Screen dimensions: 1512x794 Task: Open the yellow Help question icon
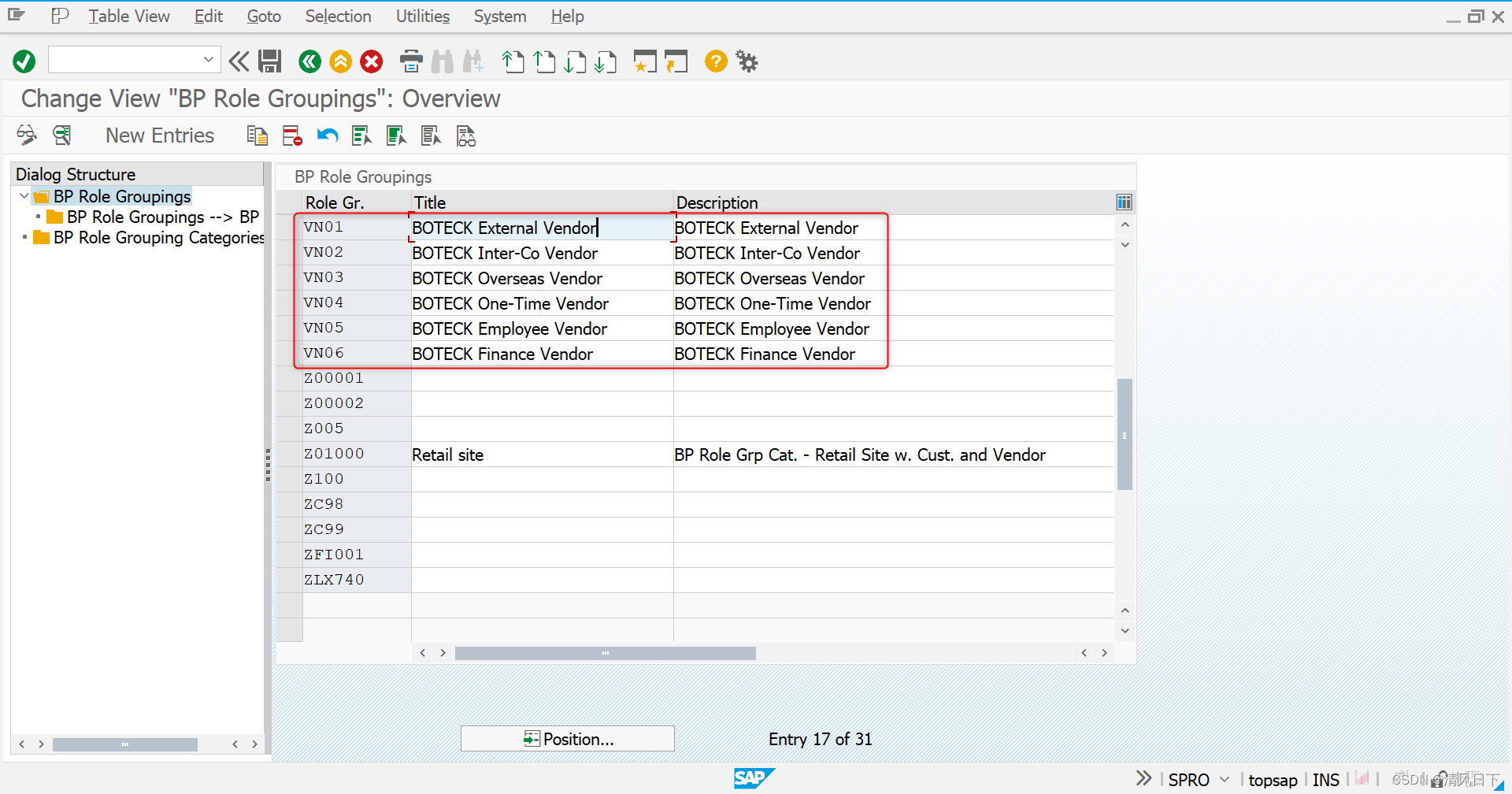(716, 61)
